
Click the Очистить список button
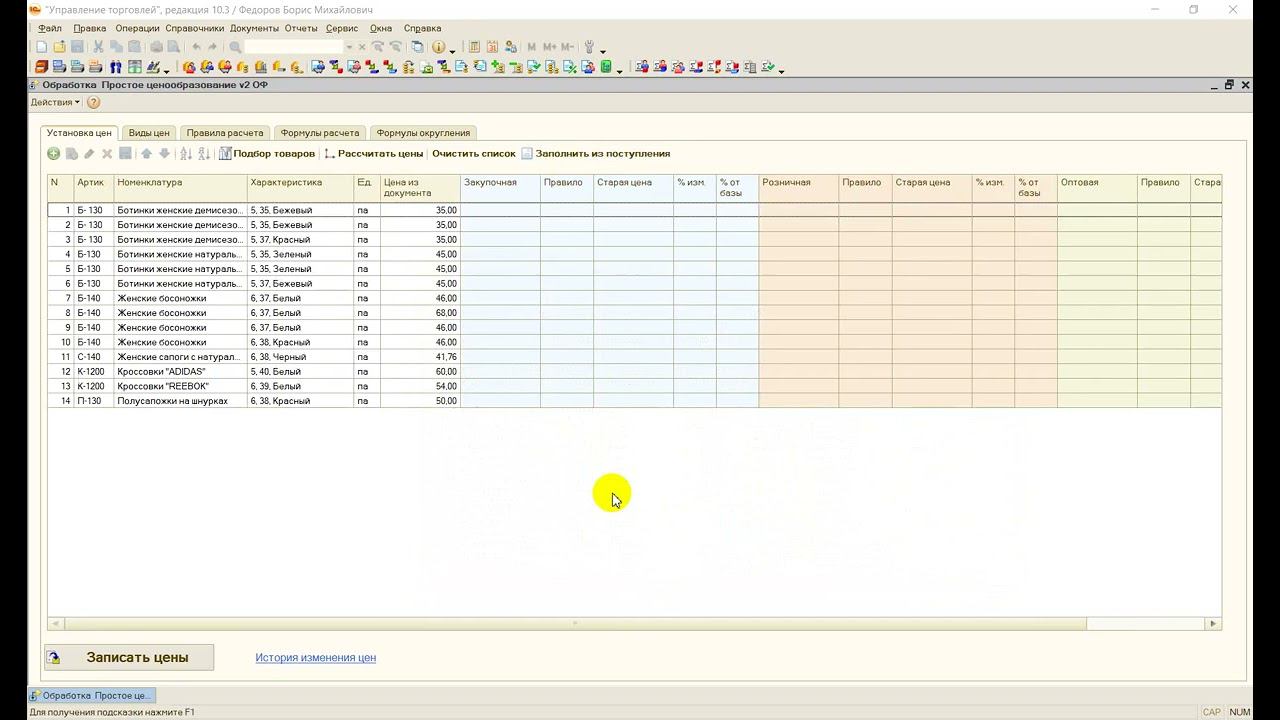[474, 154]
